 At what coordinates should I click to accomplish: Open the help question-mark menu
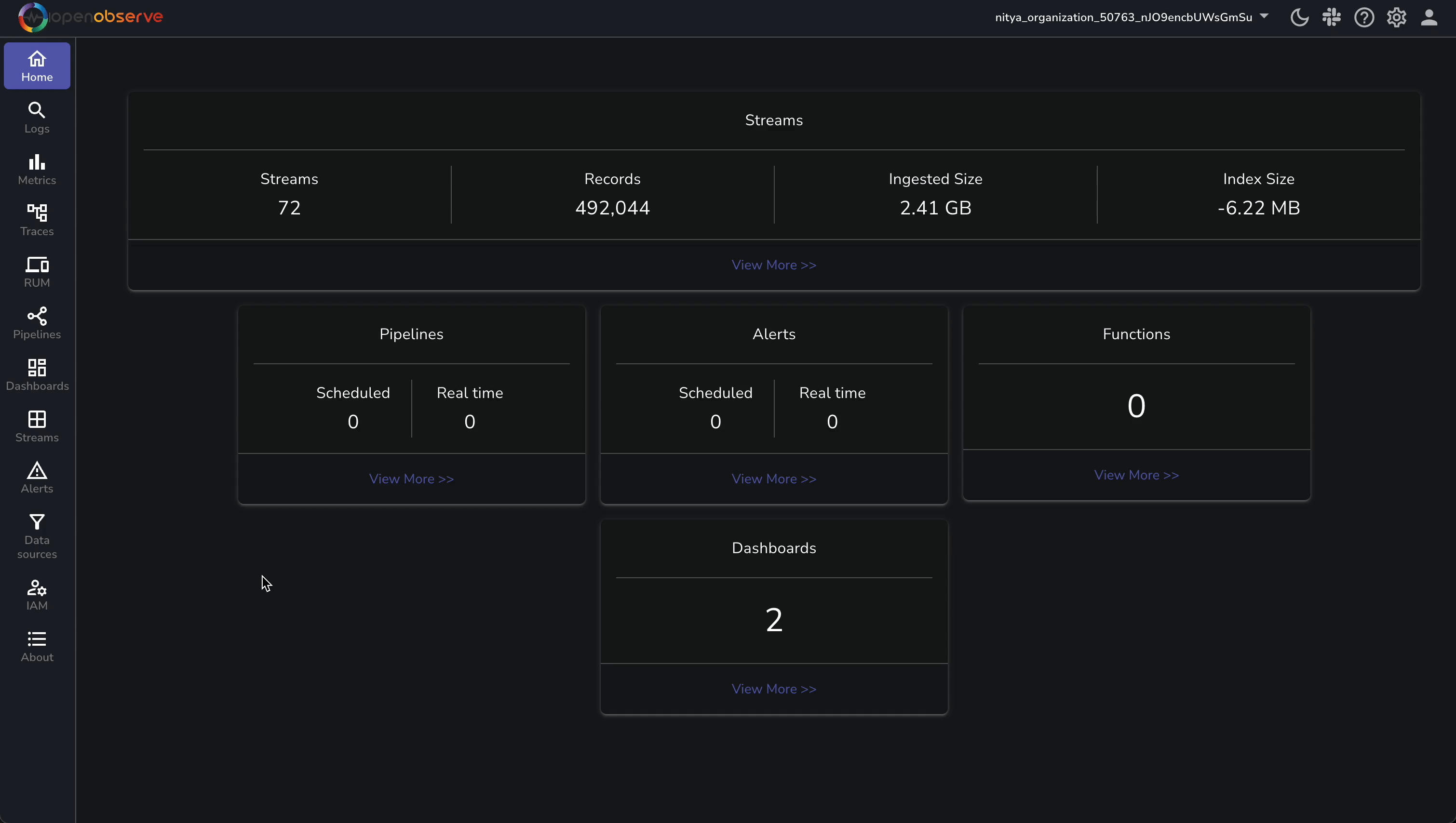tap(1364, 17)
